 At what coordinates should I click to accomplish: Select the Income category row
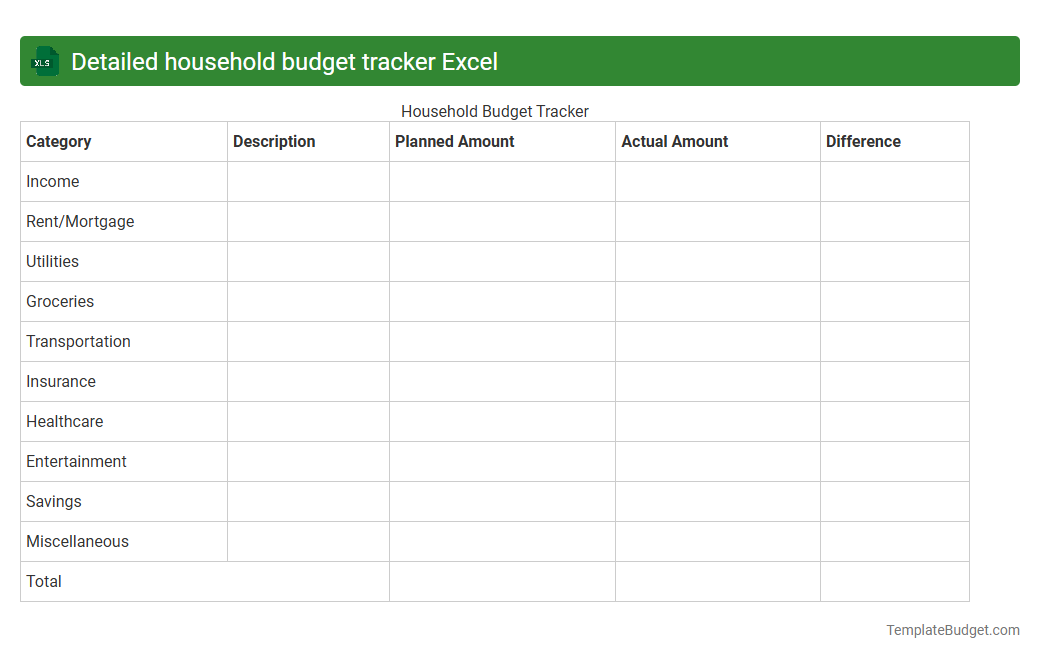click(52, 181)
